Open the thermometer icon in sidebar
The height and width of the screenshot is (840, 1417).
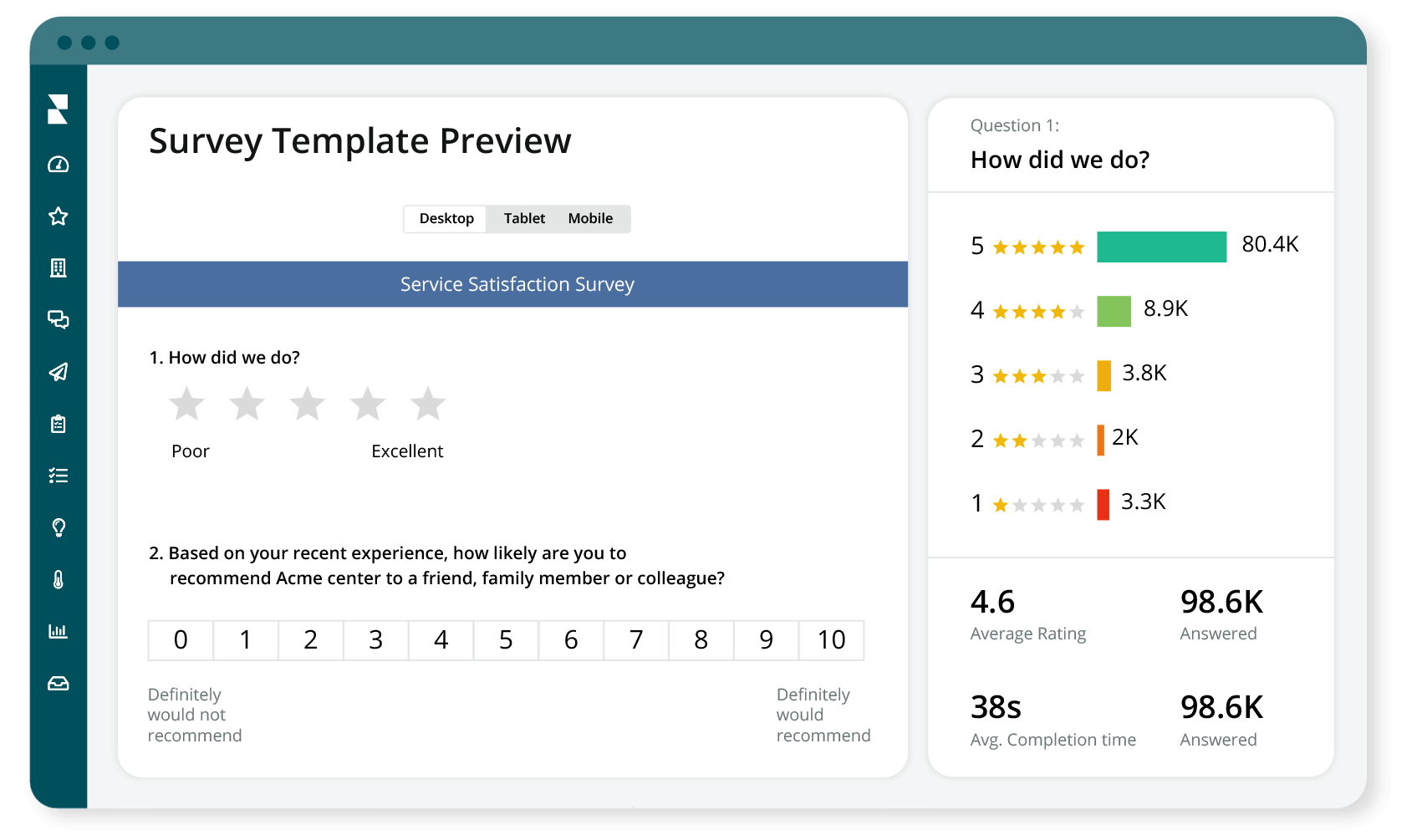click(58, 579)
